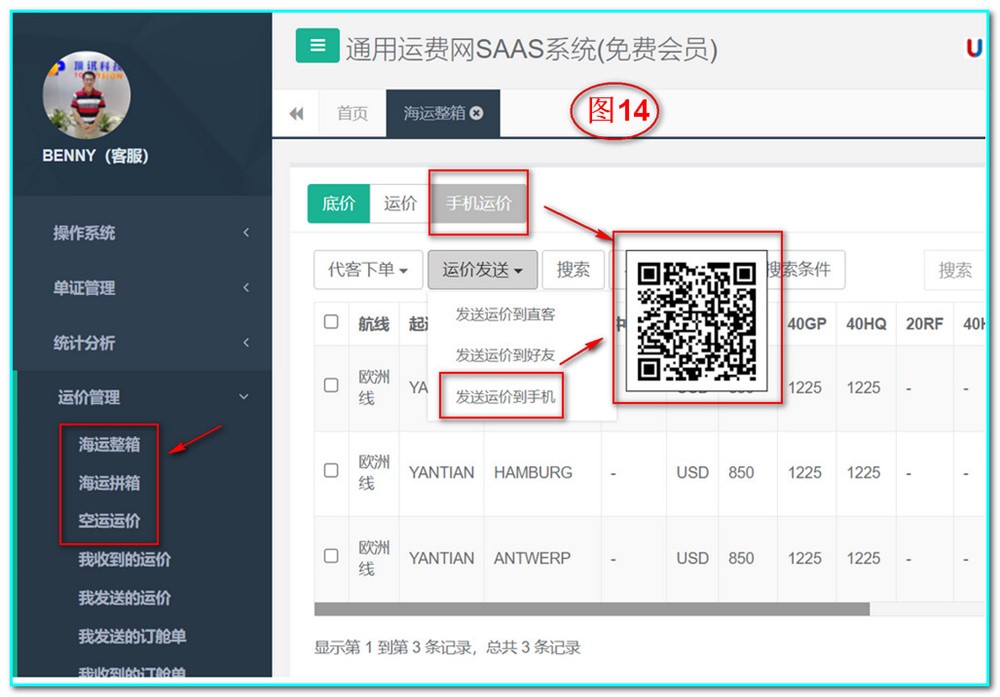This screenshot has height=697, width=1000.
Task: Open the 运价发送 dropdown button
Action: 483,270
